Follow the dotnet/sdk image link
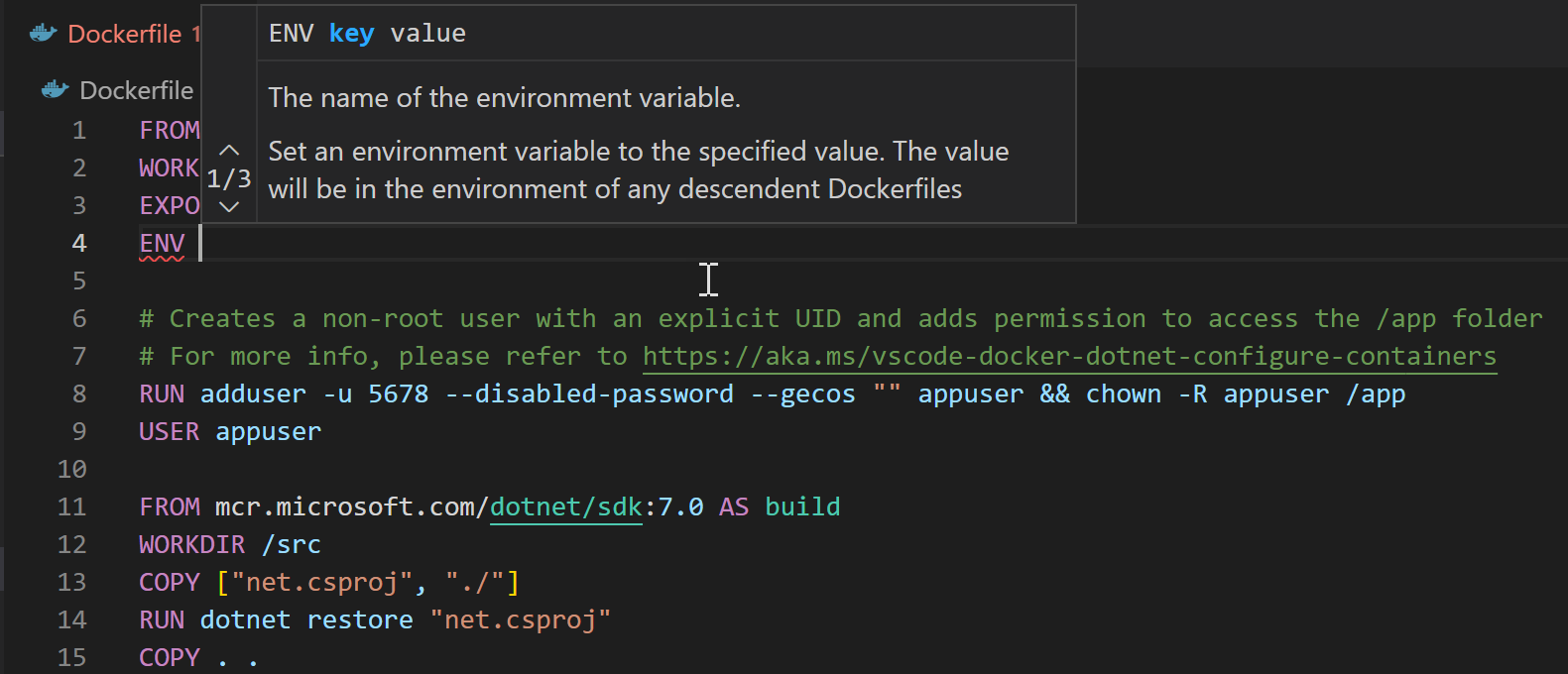This screenshot has height=674, width=1568. point(565,506)
